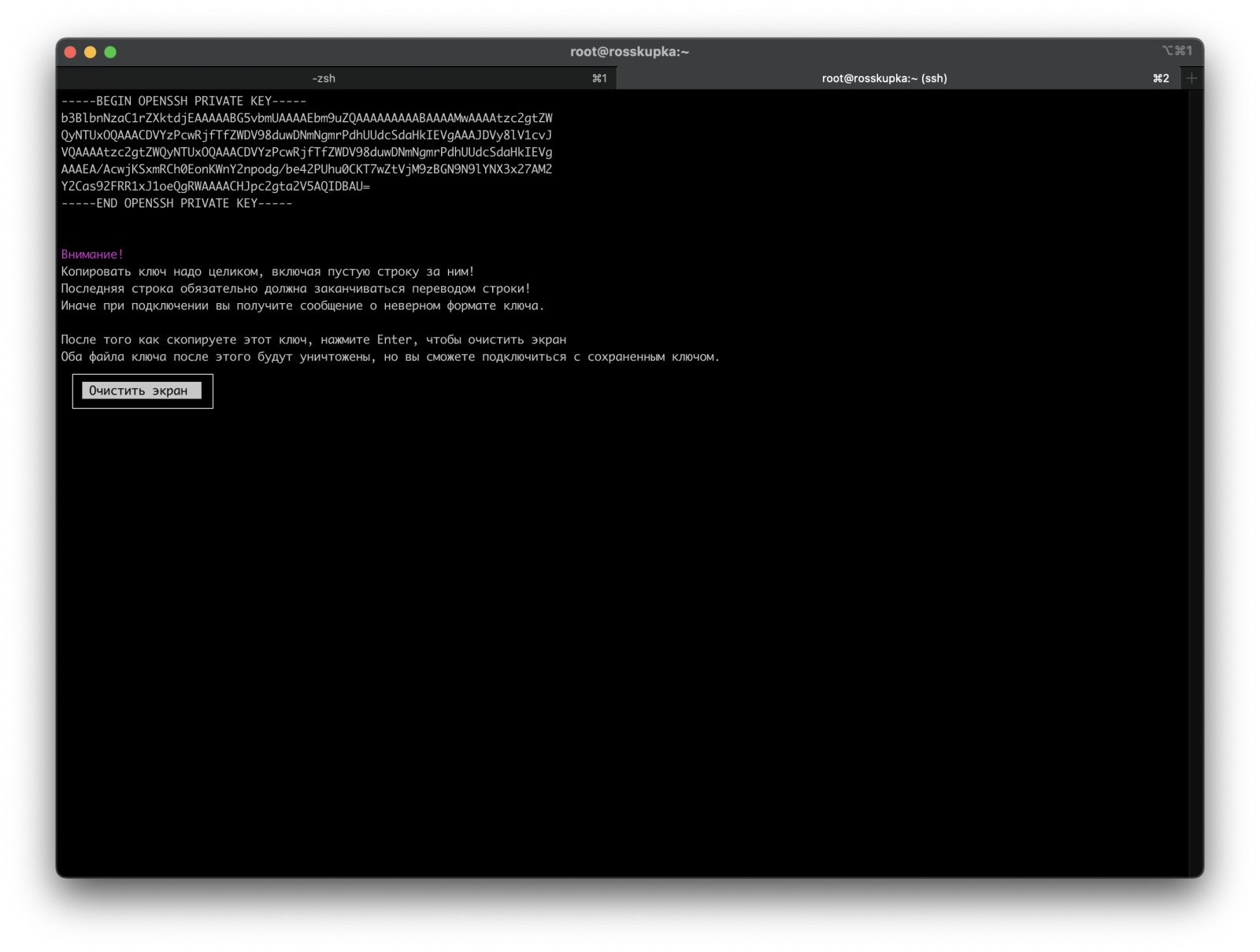1260x952 pixels.
Task: Open a new tab with plus icon
Action: [x=1191, y=78]
